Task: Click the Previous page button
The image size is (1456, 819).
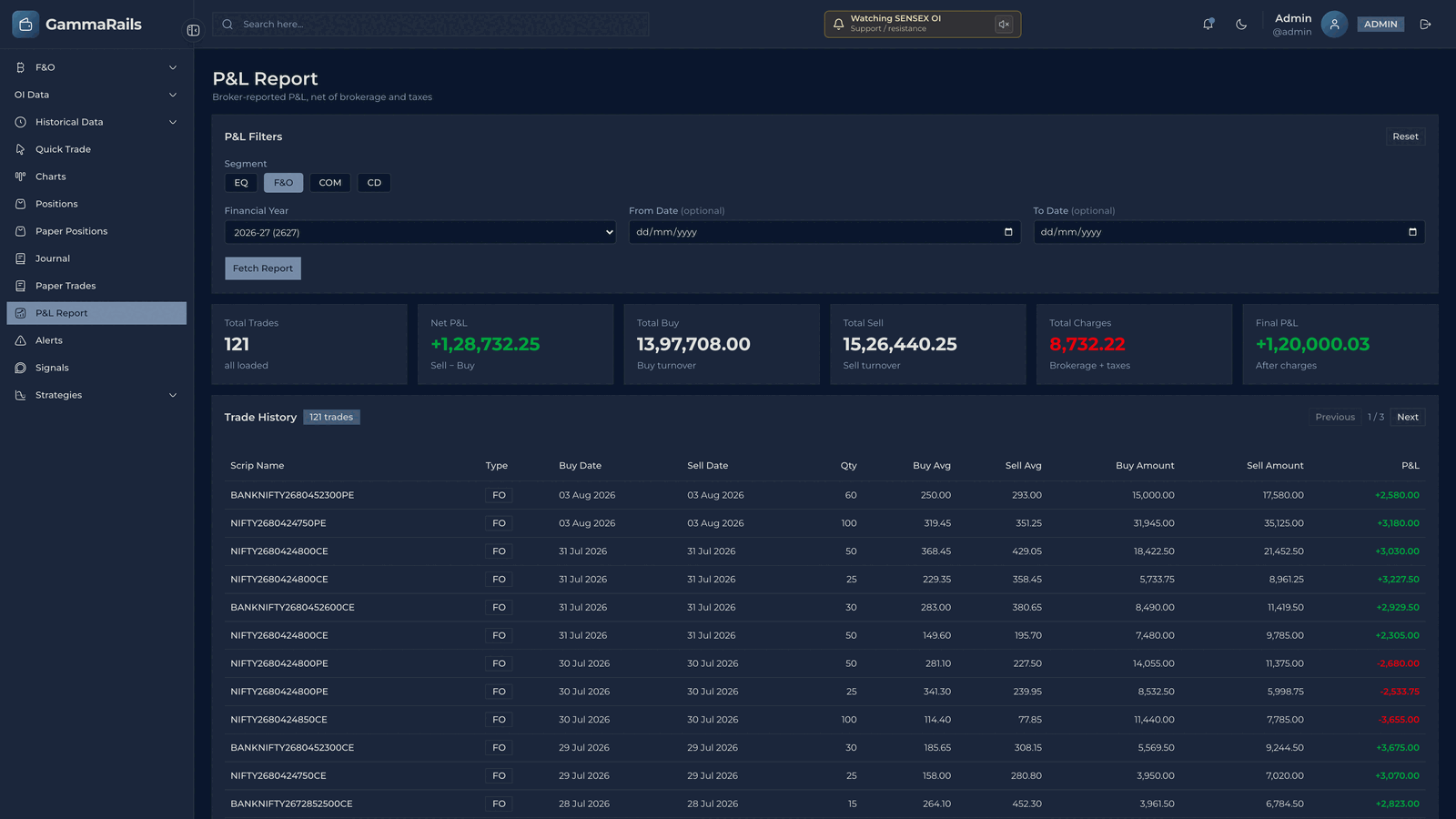Action: [1335, 417]
